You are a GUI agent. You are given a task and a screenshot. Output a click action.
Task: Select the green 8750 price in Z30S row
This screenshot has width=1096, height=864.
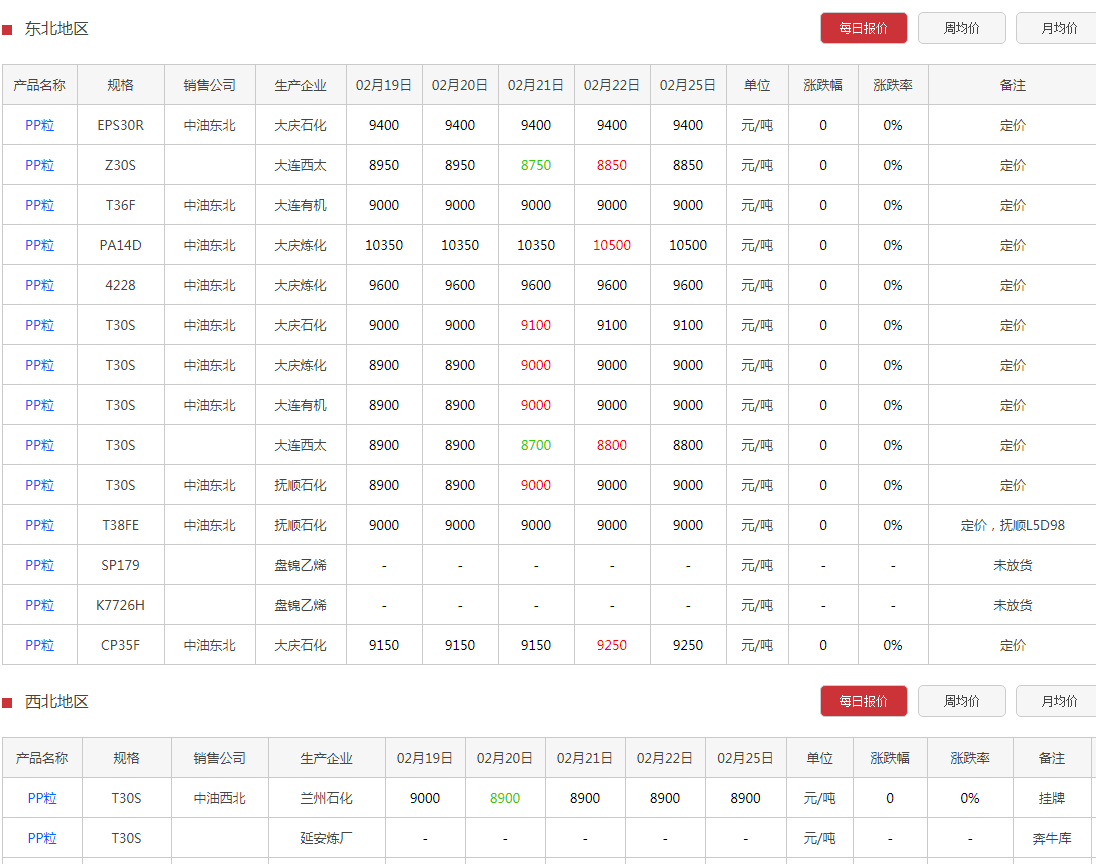[x=536, y=165]
